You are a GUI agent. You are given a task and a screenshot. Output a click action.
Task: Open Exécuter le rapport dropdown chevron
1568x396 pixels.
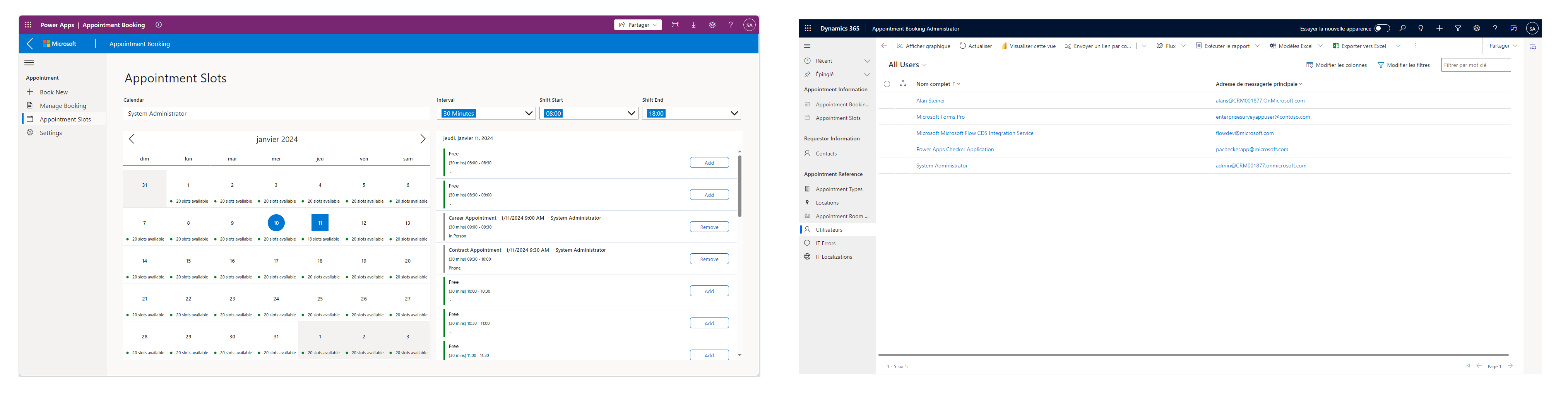click(1258, 46)
